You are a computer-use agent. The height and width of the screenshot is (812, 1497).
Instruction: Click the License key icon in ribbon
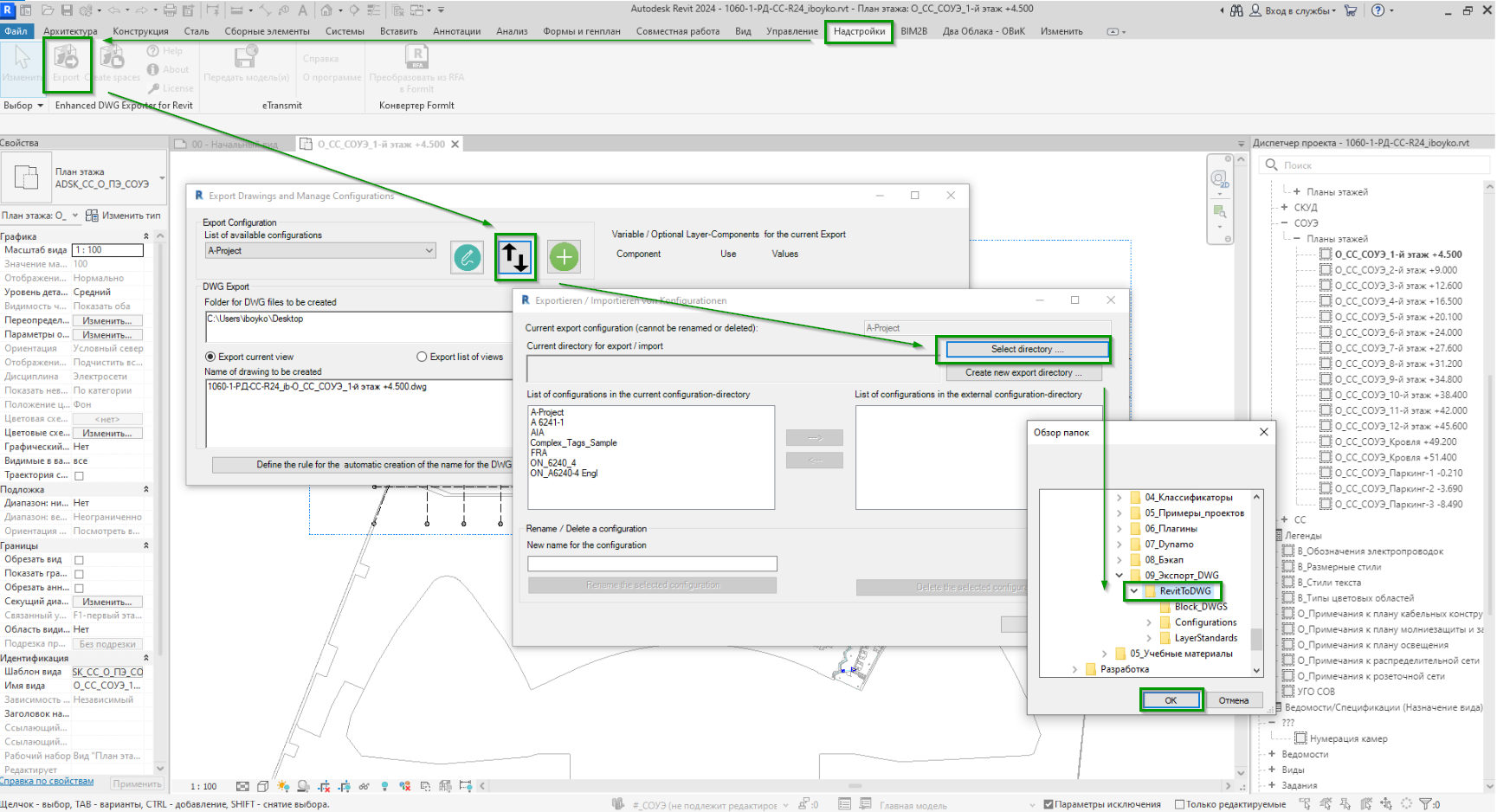click(153, 88)
